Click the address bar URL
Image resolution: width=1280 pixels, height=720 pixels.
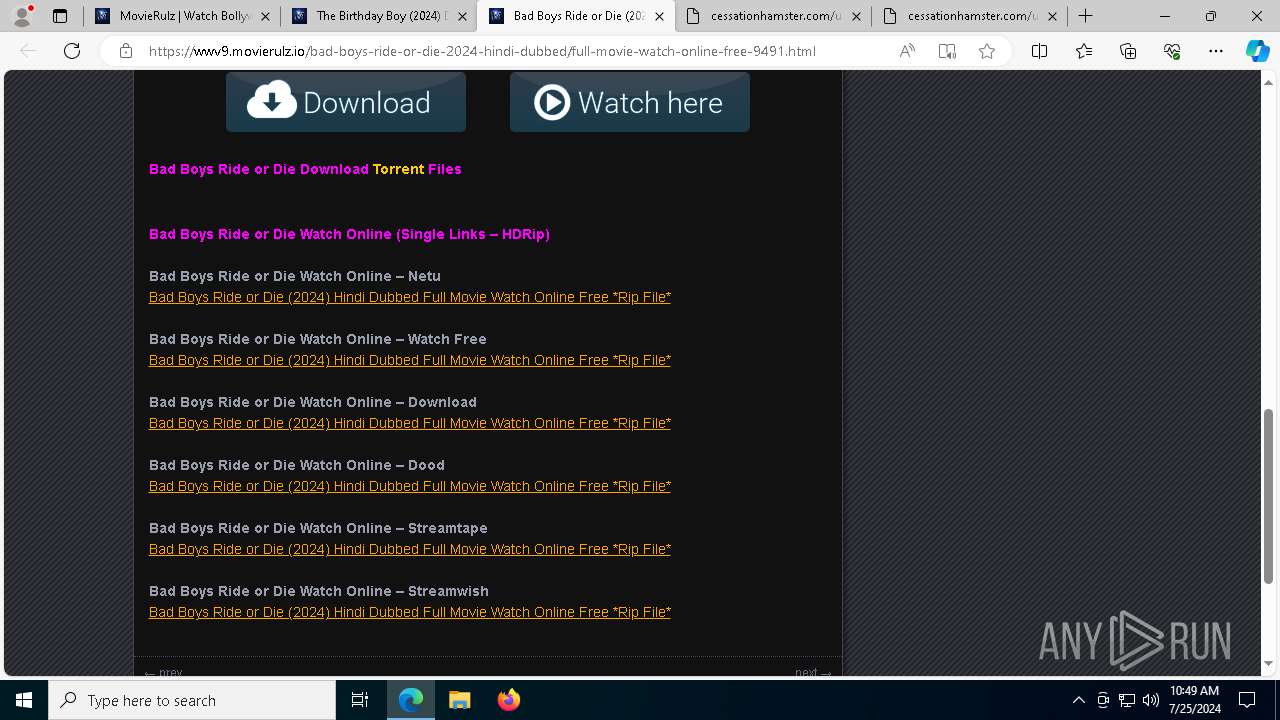(x=482, y=51)
